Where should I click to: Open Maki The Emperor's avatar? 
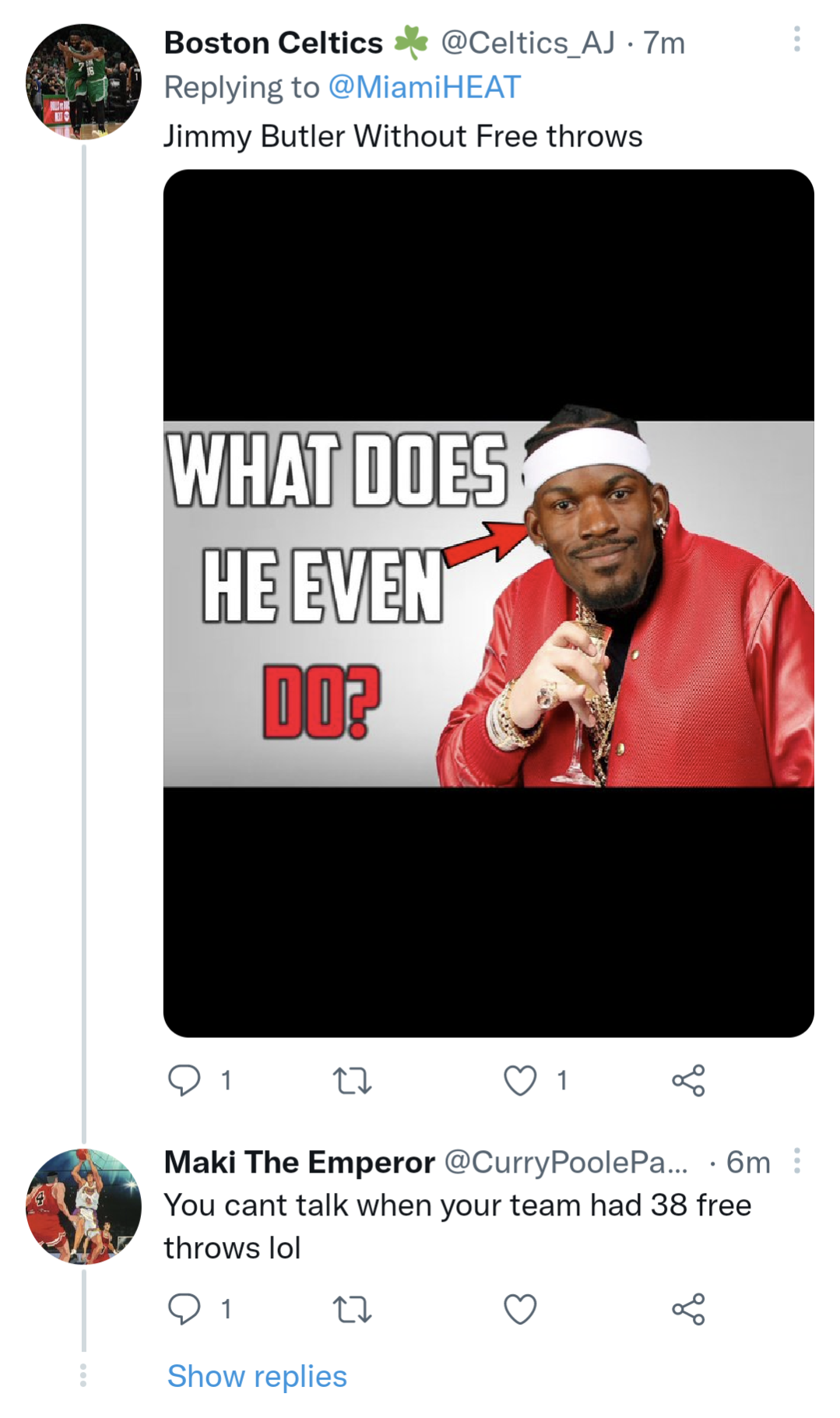pyautogui.click(x=83, y=1205)
